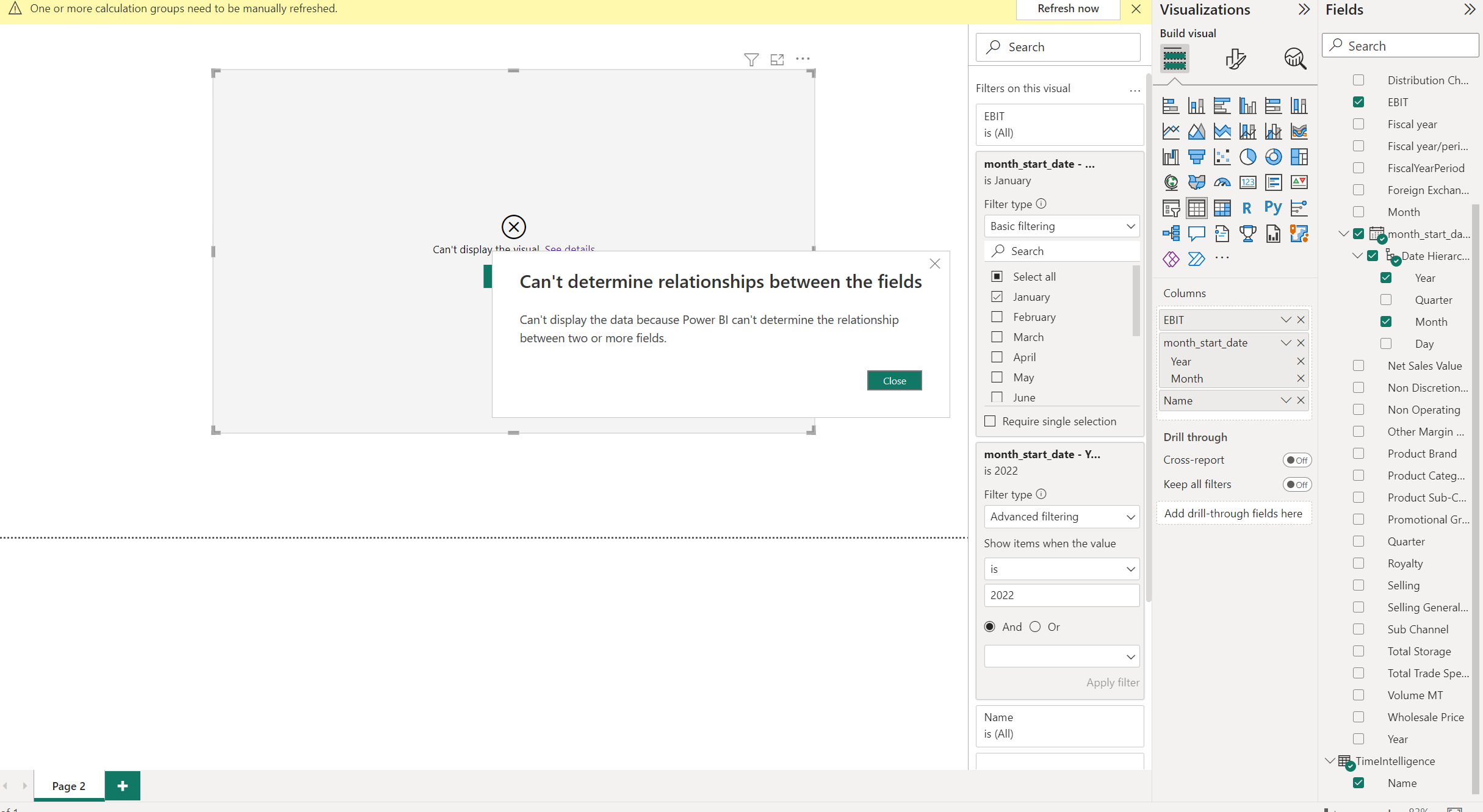1483x812 pixels.
Task: Open EBIT column field options chevron
Action: (x=1286, y=320)
